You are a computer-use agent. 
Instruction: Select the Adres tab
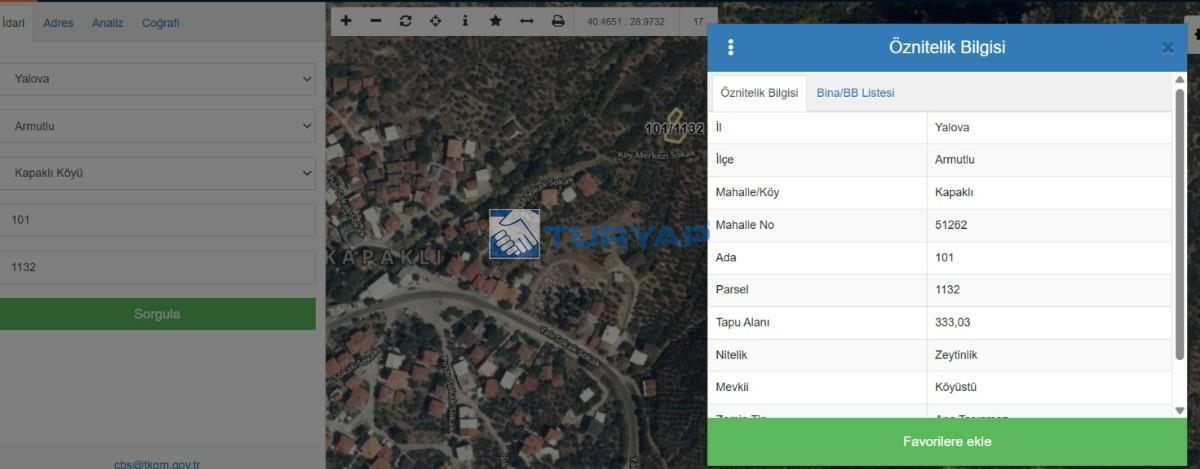[58, 23]
